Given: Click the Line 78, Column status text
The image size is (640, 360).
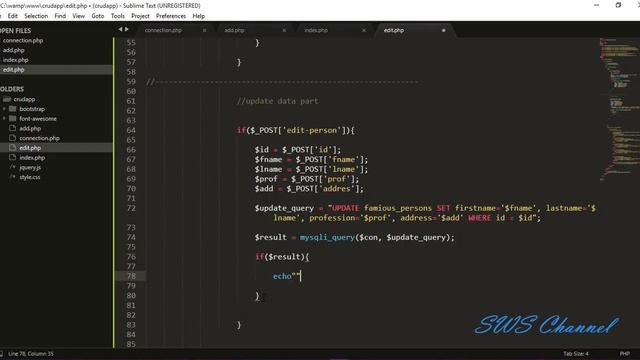Looking at the screenshot, I should tap(31, 354).
